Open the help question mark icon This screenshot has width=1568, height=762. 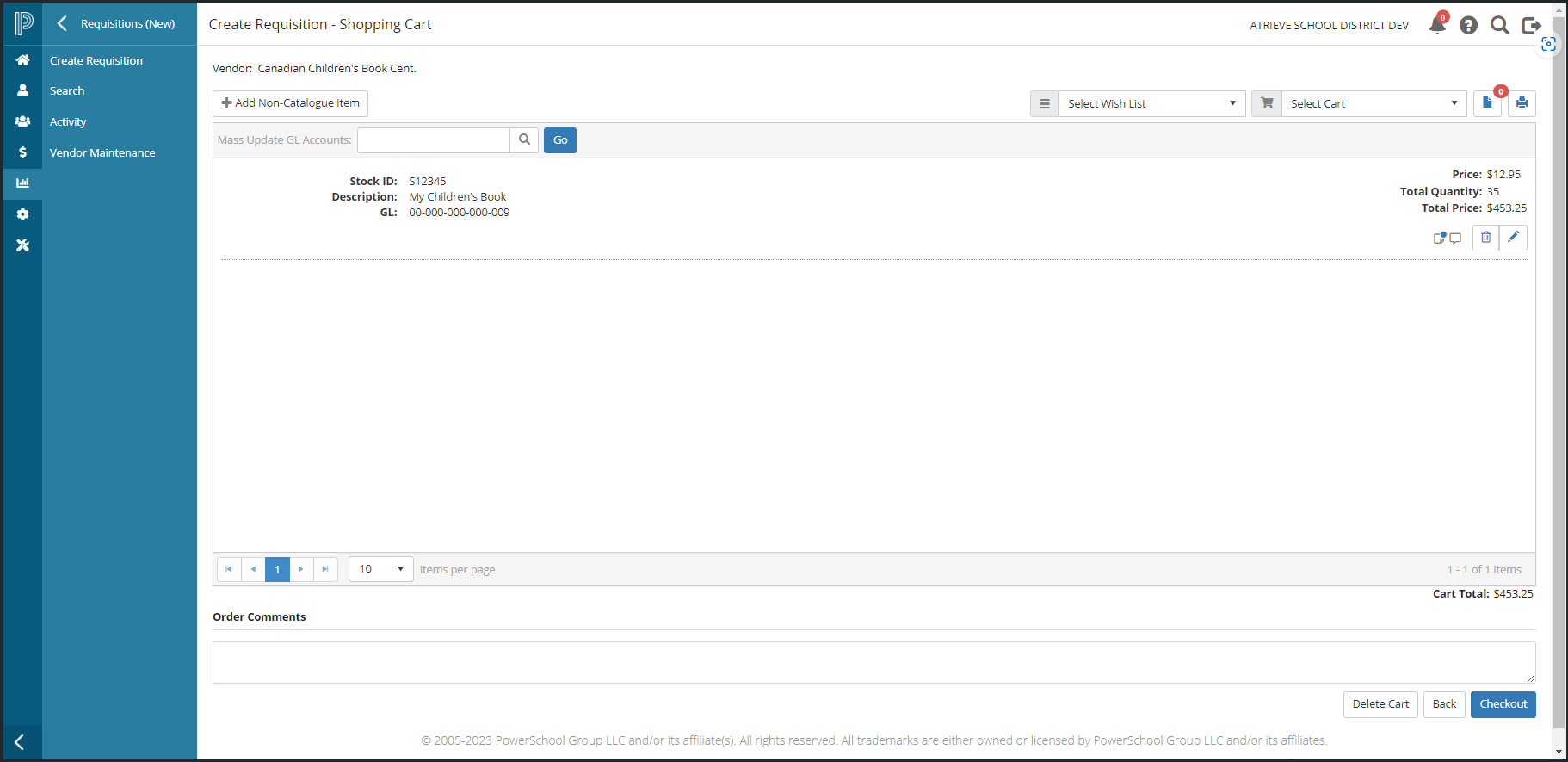click(1468, 25)
